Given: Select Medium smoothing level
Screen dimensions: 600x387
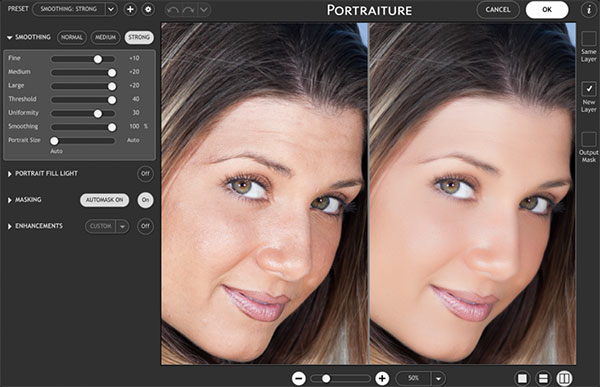Looking at the screenshot, I should point(105,38).
